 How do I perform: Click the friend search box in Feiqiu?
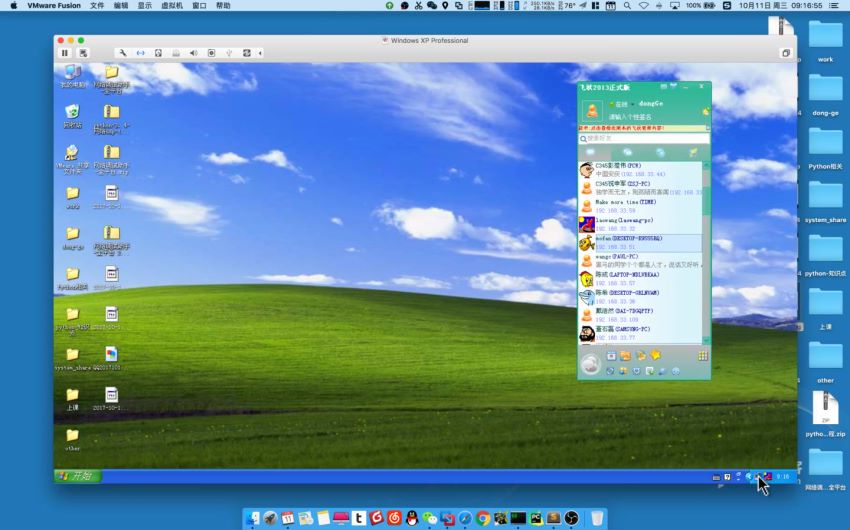(644, 139)
